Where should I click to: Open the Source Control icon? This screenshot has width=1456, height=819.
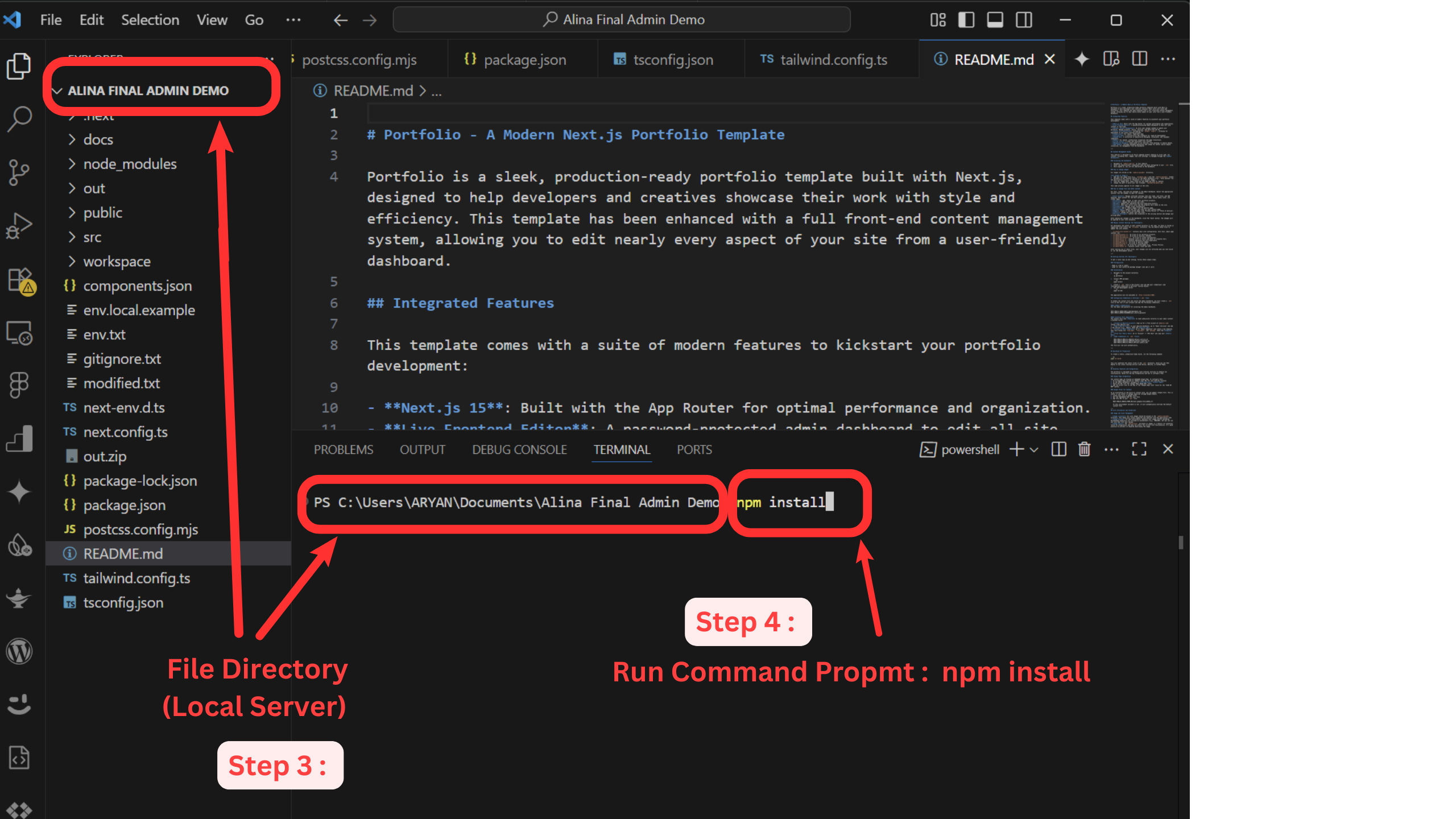[x=20, y=171]
